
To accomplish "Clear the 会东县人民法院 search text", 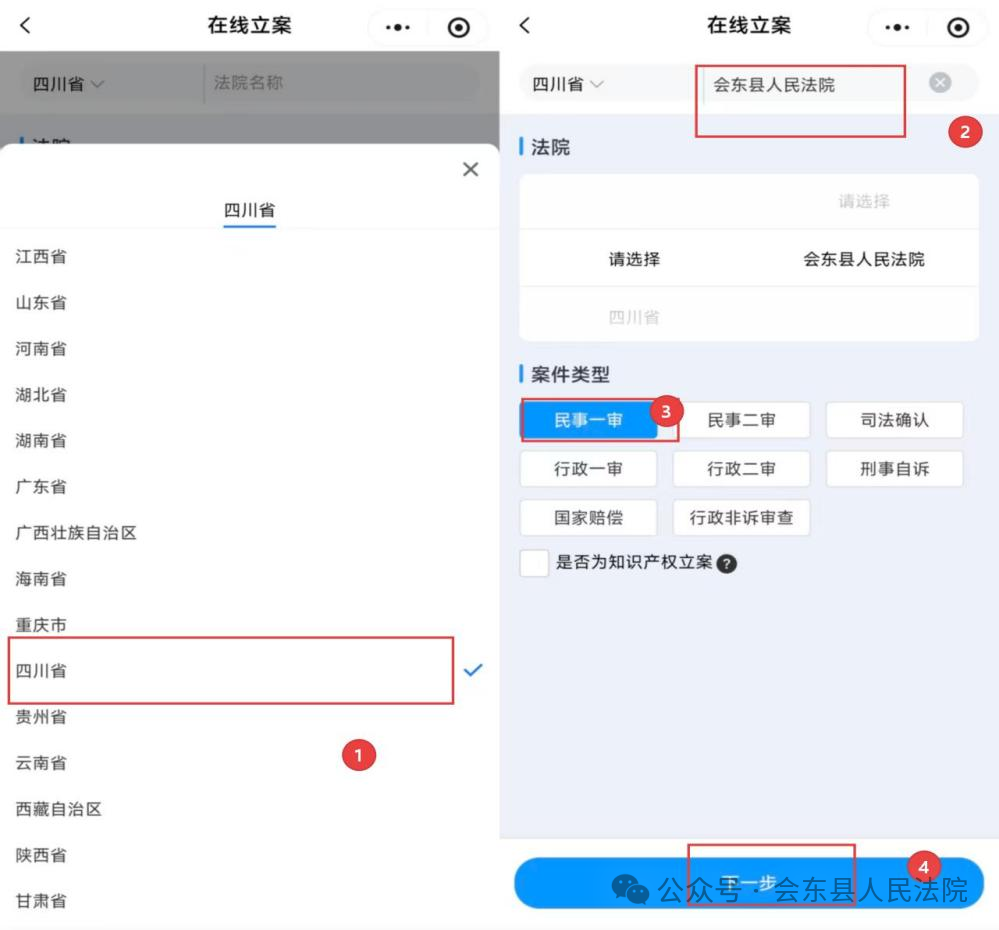I will [940, 84].
